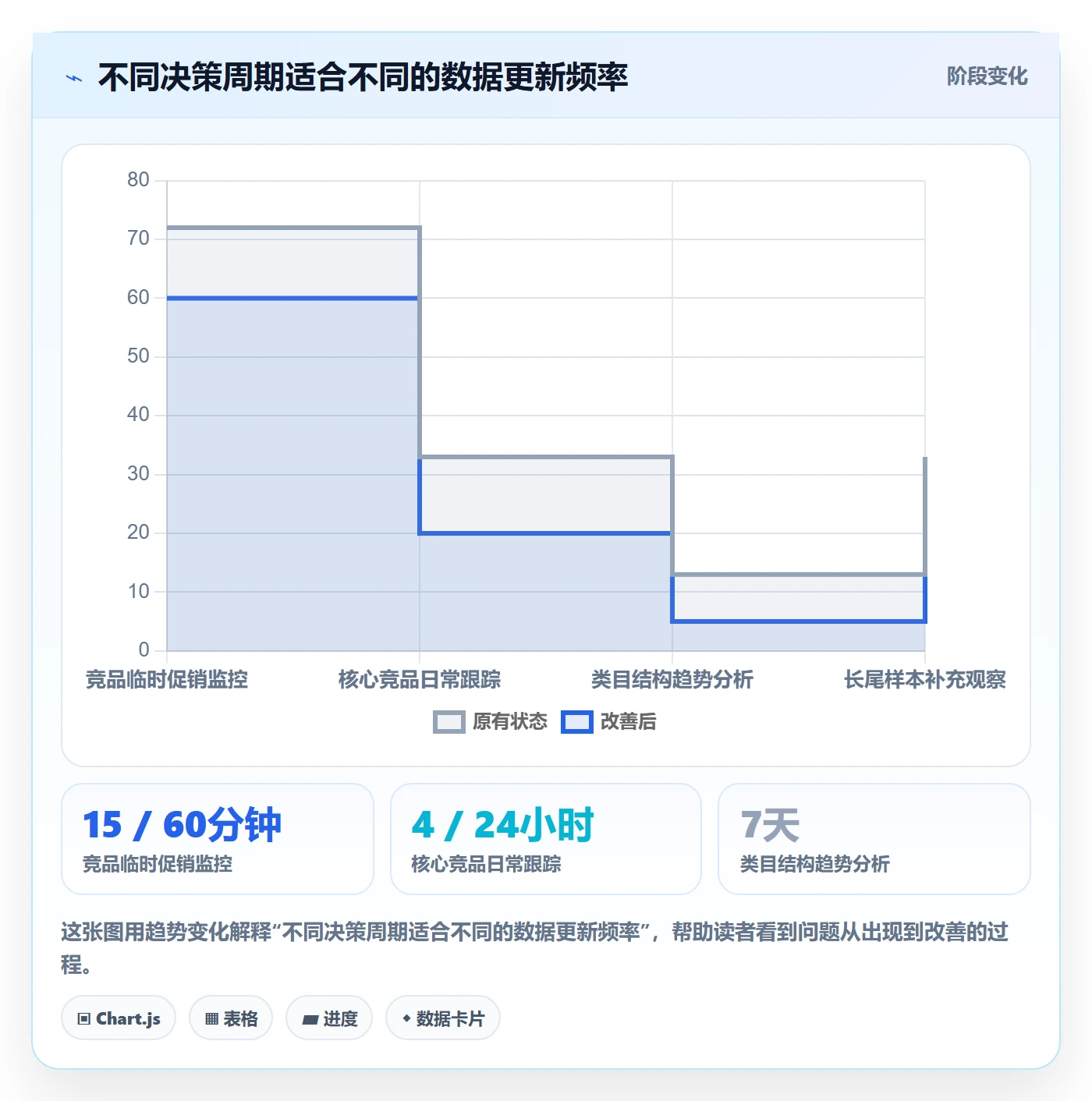Click the y-axis value 10
This screenshot has height=1101, width=1092.
pyautogui.click(x=138, y=592)
